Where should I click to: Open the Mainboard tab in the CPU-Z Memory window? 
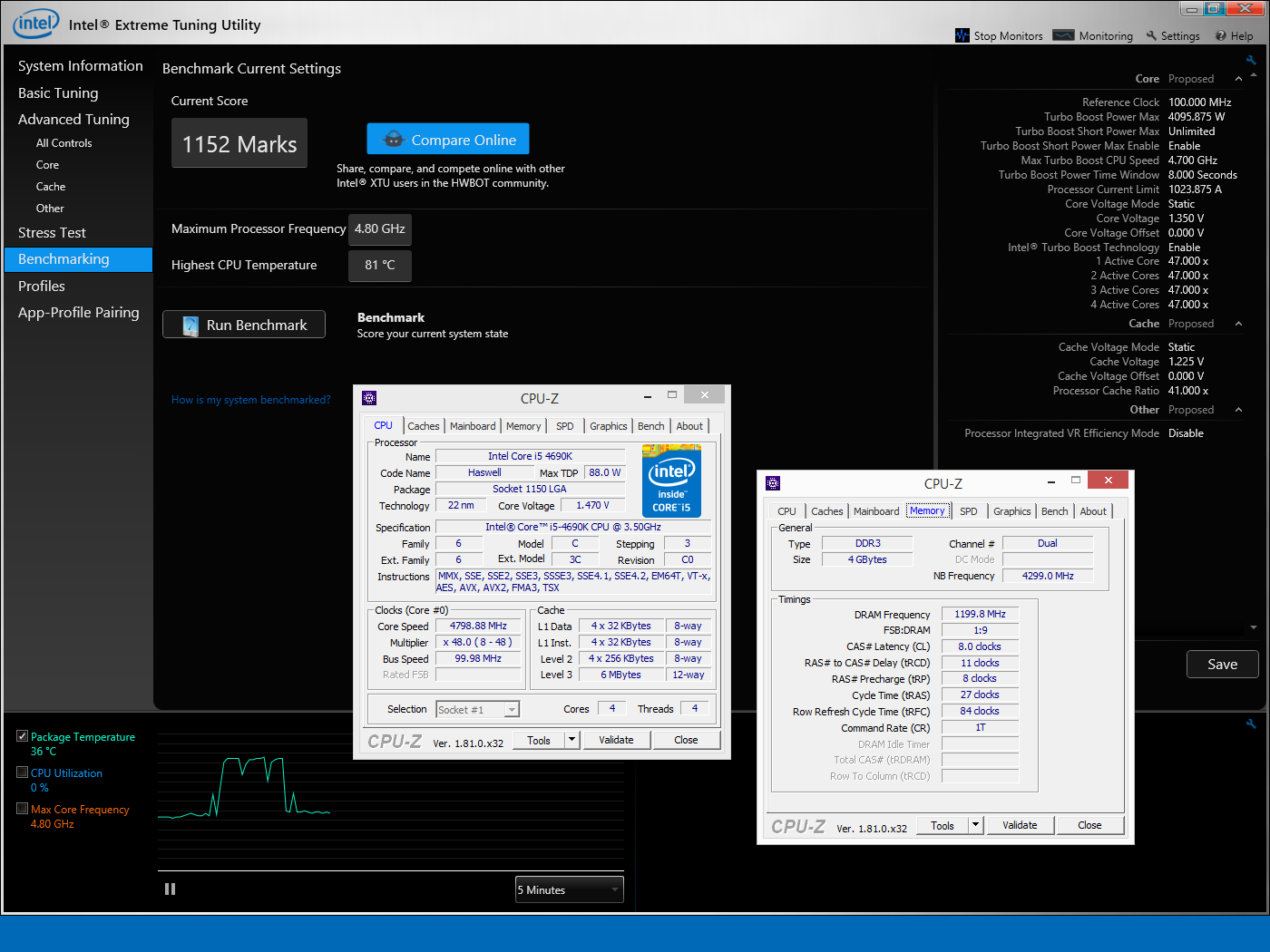(x=876, y=511)
